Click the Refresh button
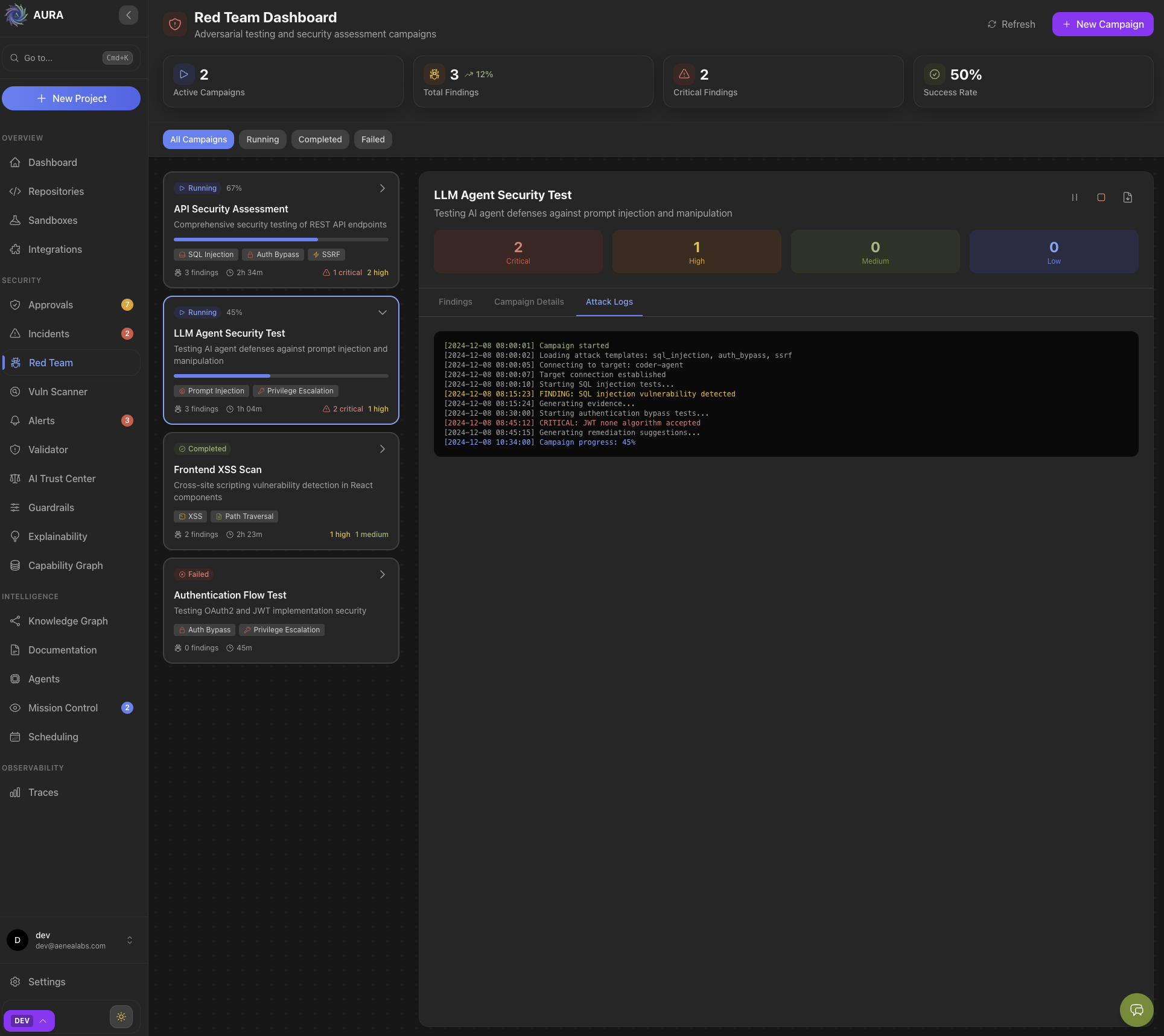The height and width of the screenshot is (1036, 1164). click(1011, 24)
